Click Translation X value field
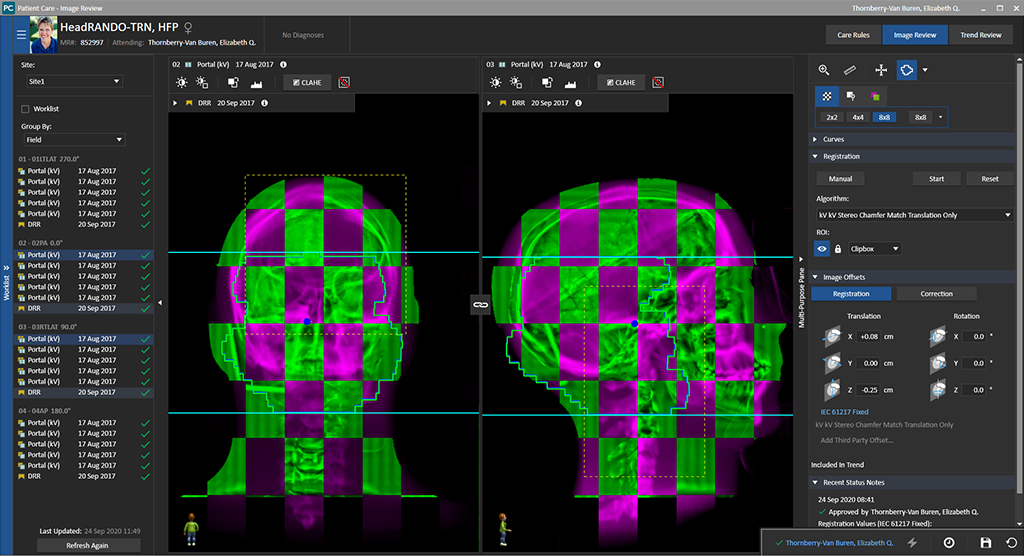Screen dimensions: 1024x556 (870, 337)
